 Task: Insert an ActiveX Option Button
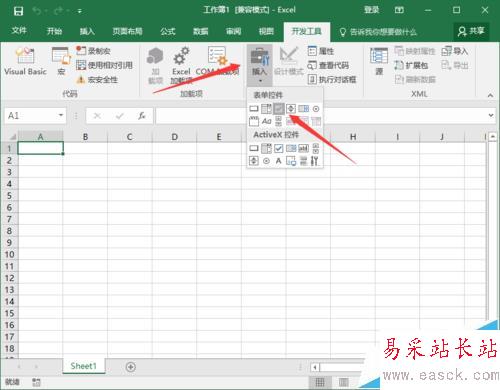pyautogui.click(x=266, y=161)
